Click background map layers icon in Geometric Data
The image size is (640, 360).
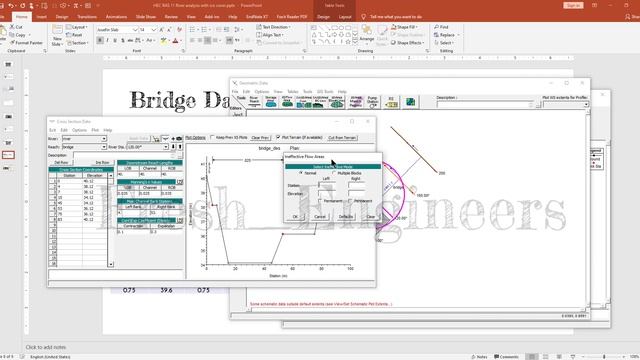pyautogui.click(x=410, y=102)
